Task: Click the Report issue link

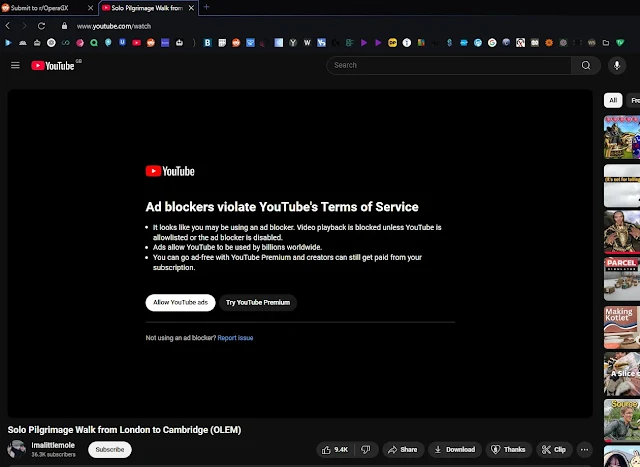Action: coord(235,338)
